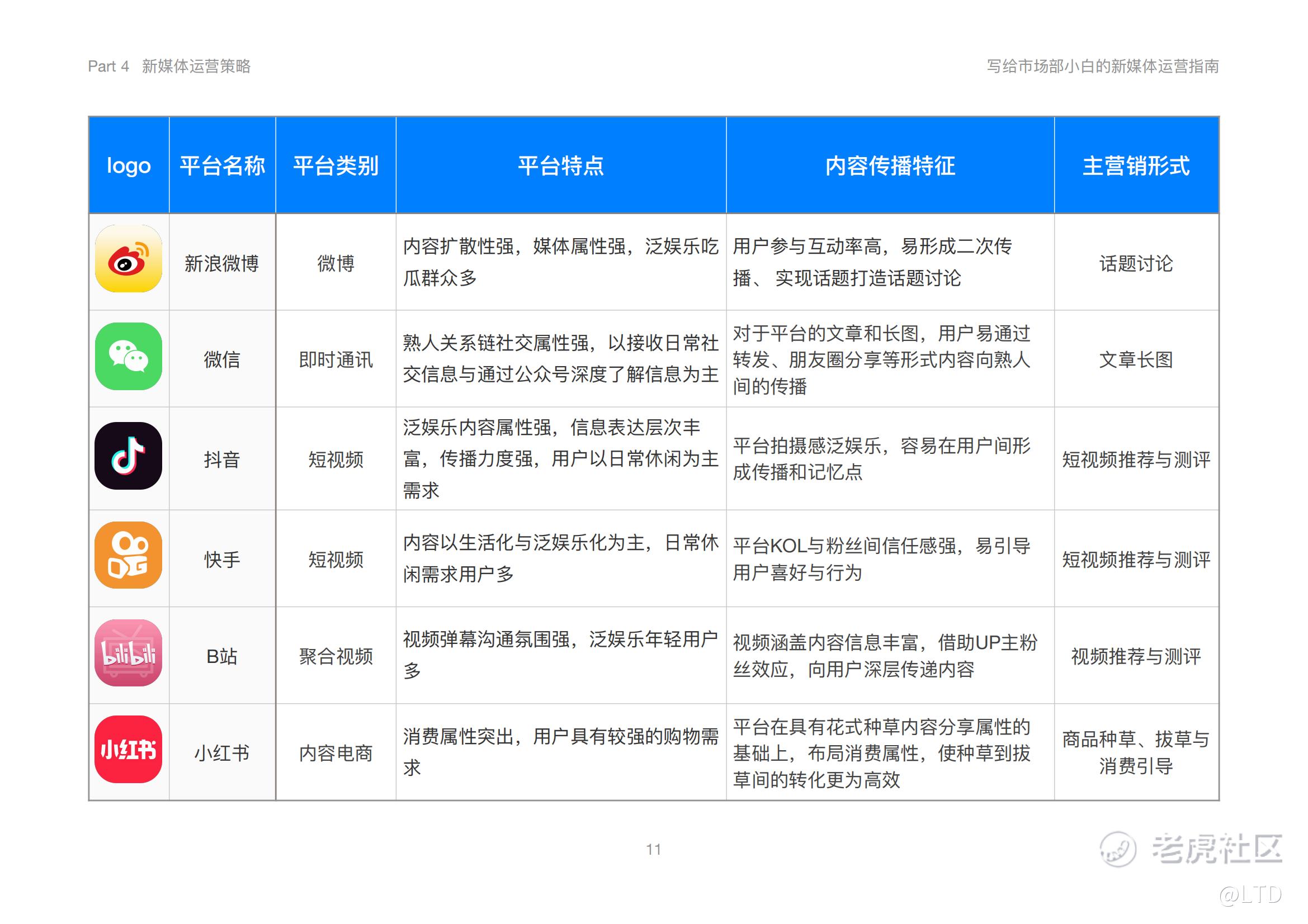Click the Sina Weibo logo icon
Screen dimensions: 1308x924
(128, 258)
